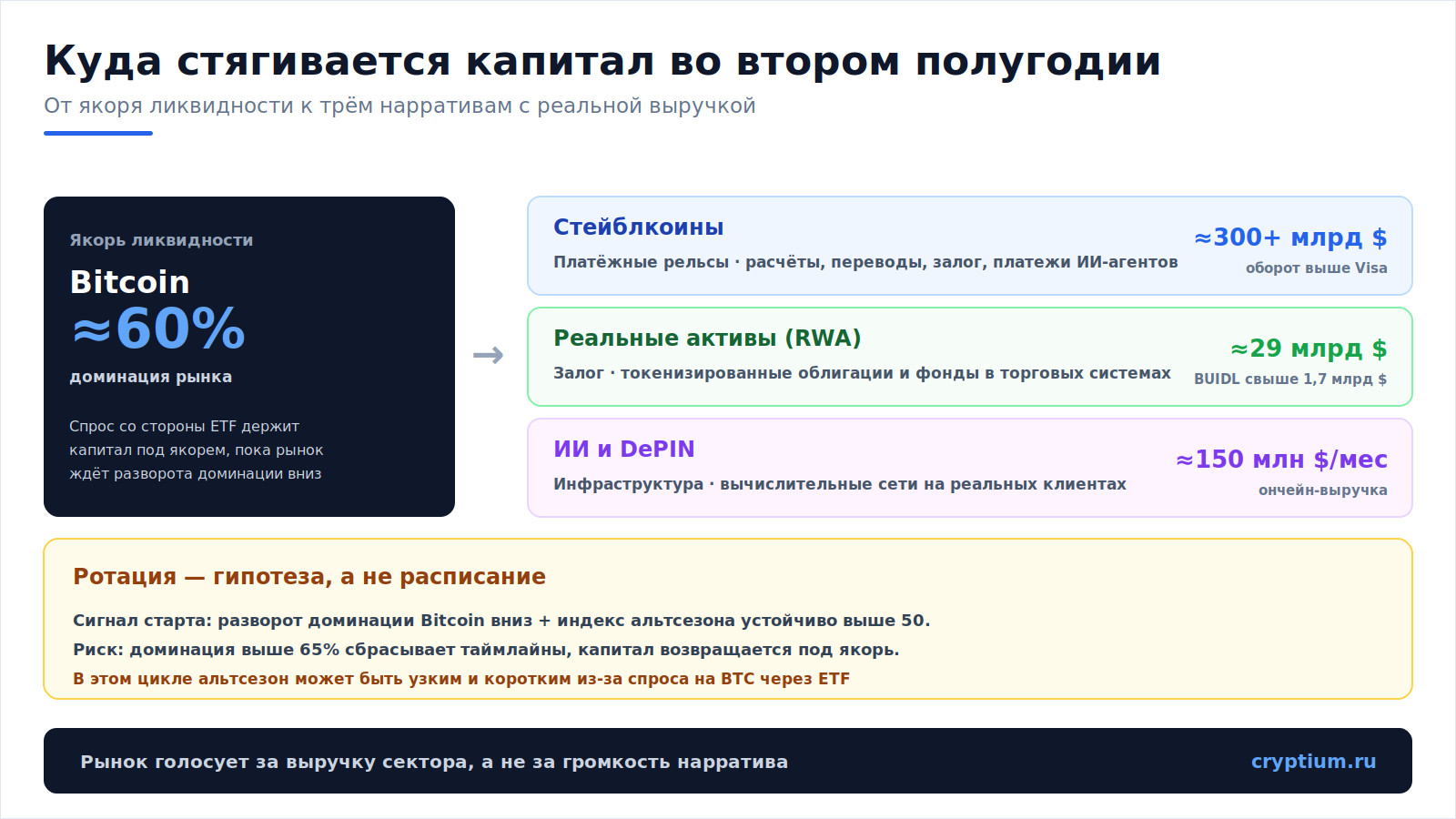
Task: Click the arrow between anchor and narratives
Action: point(489,355)
